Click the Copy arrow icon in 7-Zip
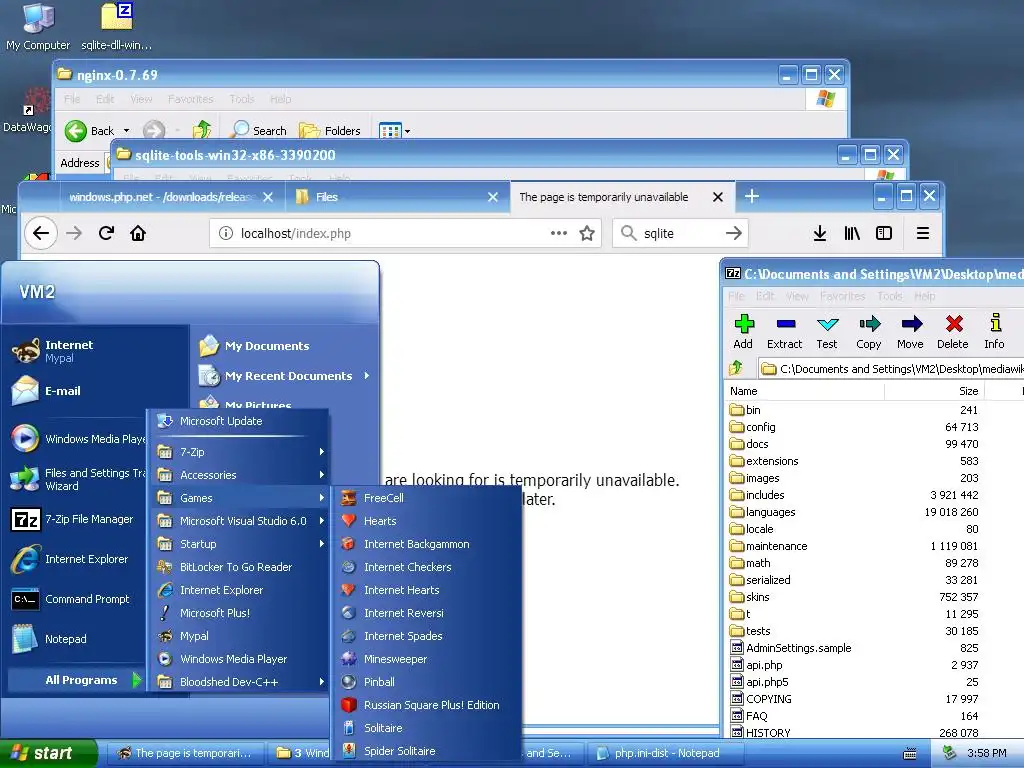 [x=869, y=332]
